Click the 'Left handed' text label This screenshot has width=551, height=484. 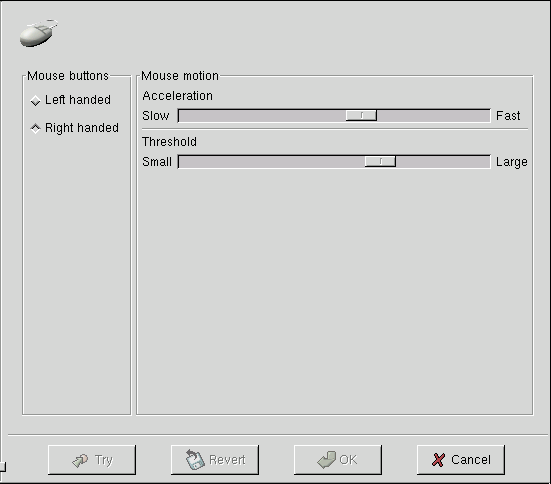pyautogui.click(x=78, y=100)
